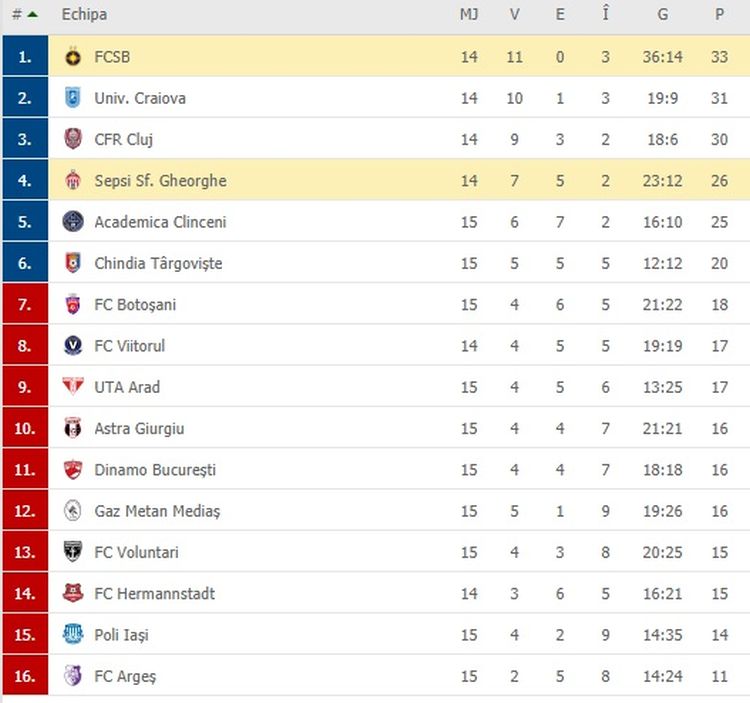This screenshot has width=750, height=703.
Task: Click the FC Hermannstadt club badge
Action: (x=72, y=594)
